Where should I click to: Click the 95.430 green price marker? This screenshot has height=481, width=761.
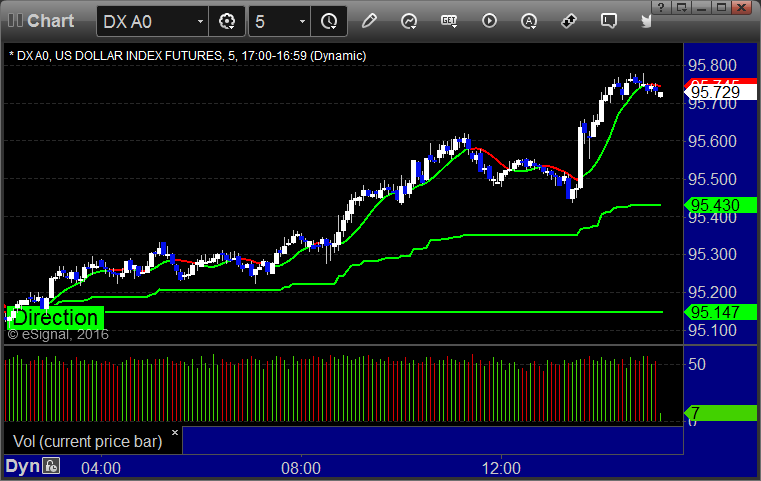tap(721, 205)
